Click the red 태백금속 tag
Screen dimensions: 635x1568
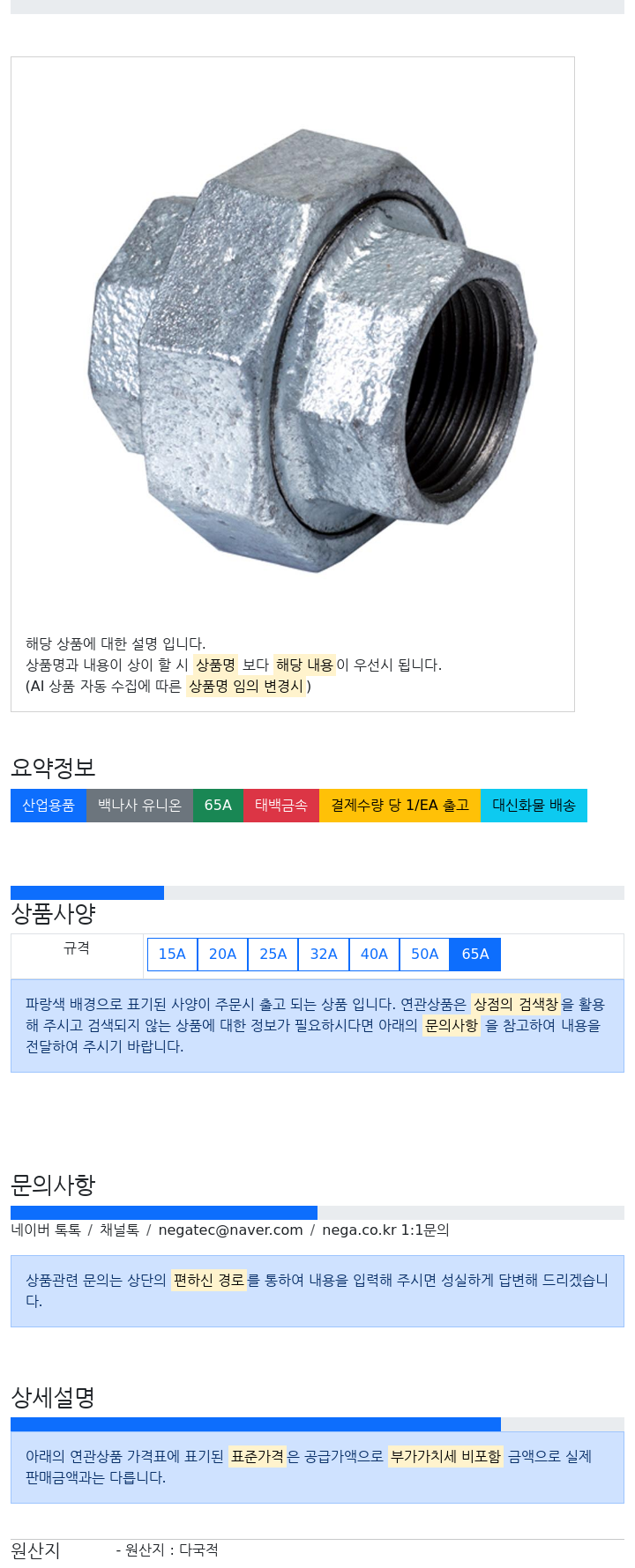pyautogui.click(x=281, y=806)
